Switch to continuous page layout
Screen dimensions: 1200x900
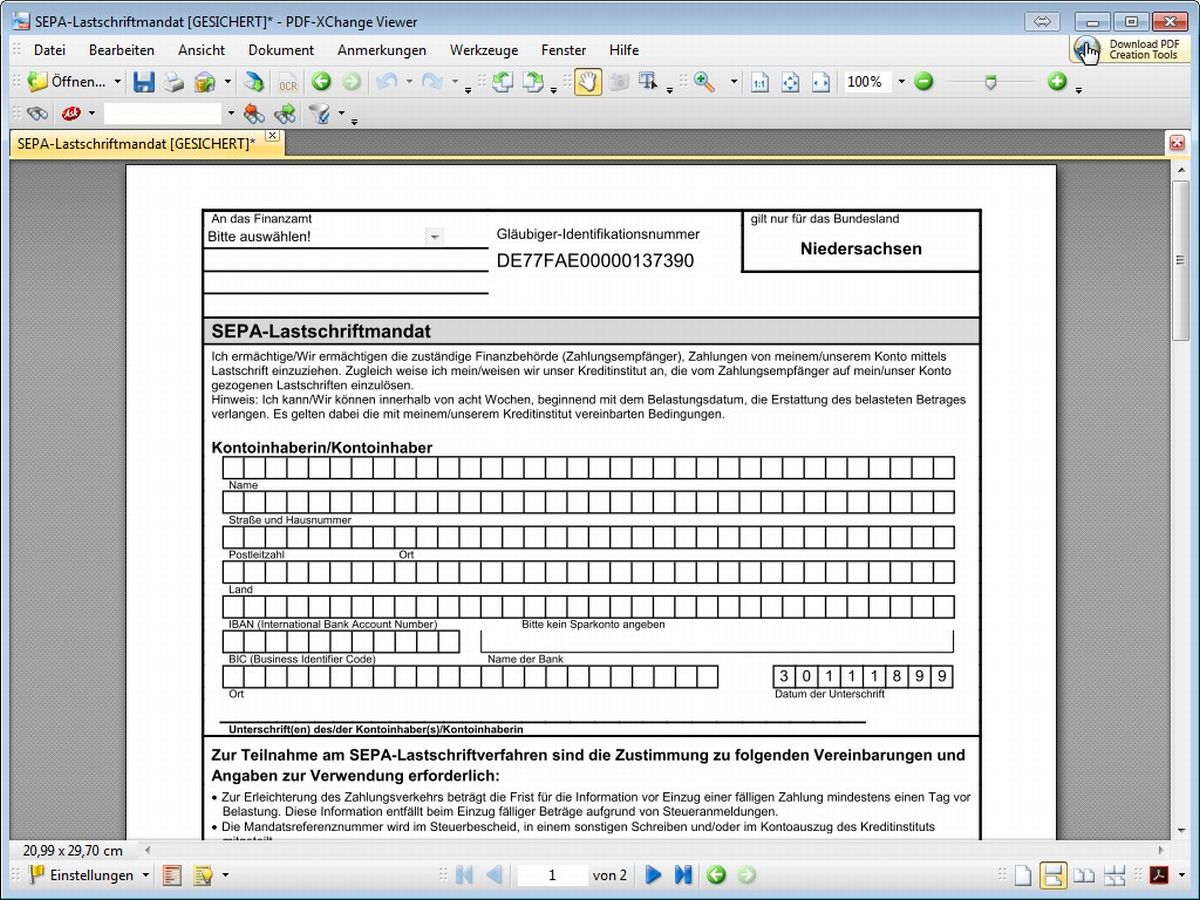[1052, 875]
